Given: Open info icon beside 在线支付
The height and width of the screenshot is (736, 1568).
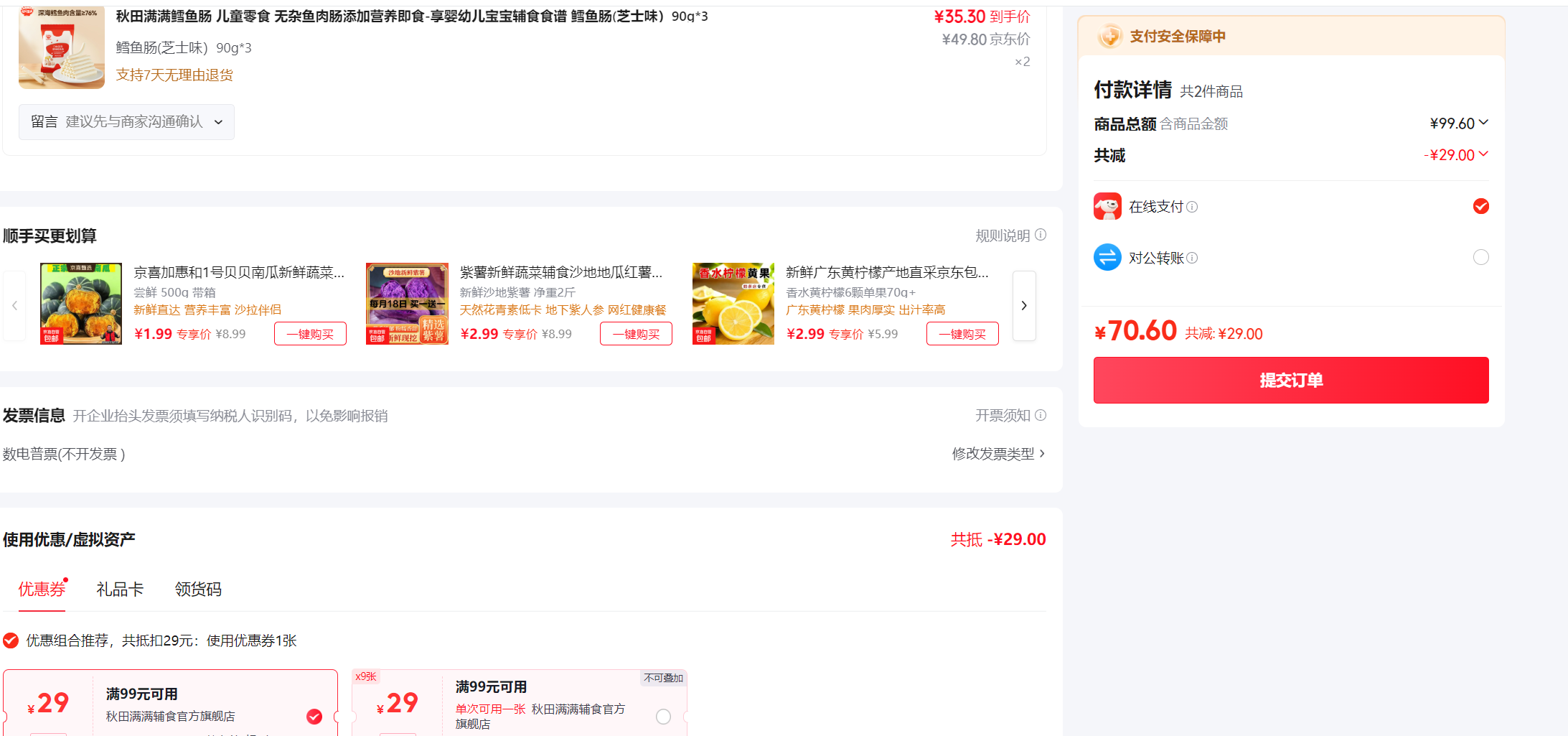Looking at the screenshot, I should coord(1192,207).
